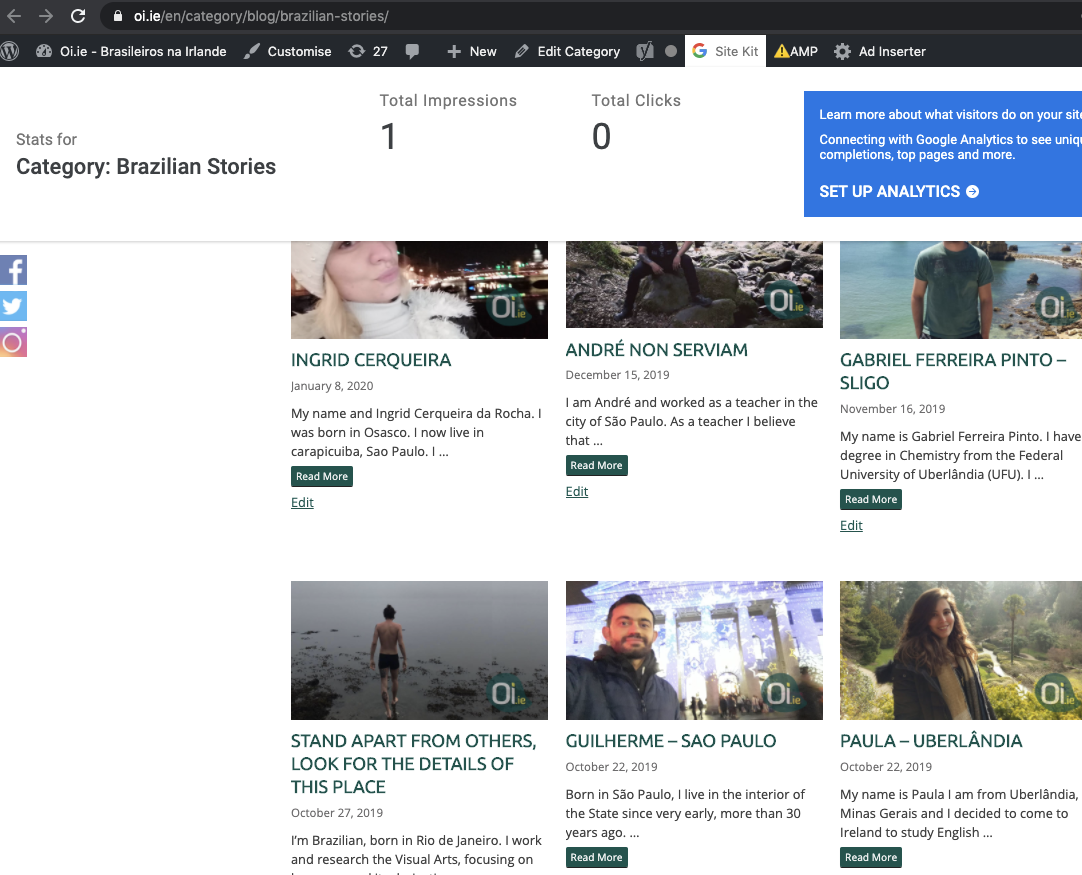The image size is (1082, 875).
Task: Open the Guilherme Sao Paulo image
Action: (x=694, y=650)
